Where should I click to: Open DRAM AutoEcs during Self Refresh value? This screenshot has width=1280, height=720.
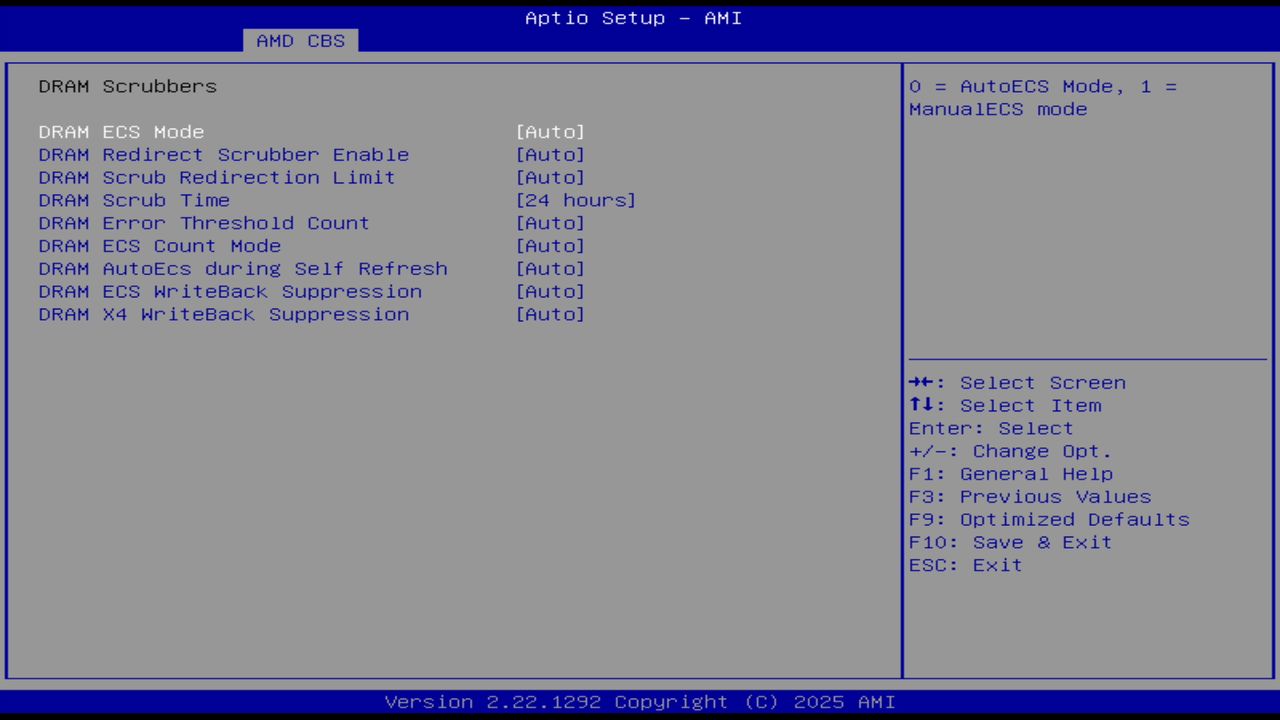pyautogui.click(x=550, y=269)
